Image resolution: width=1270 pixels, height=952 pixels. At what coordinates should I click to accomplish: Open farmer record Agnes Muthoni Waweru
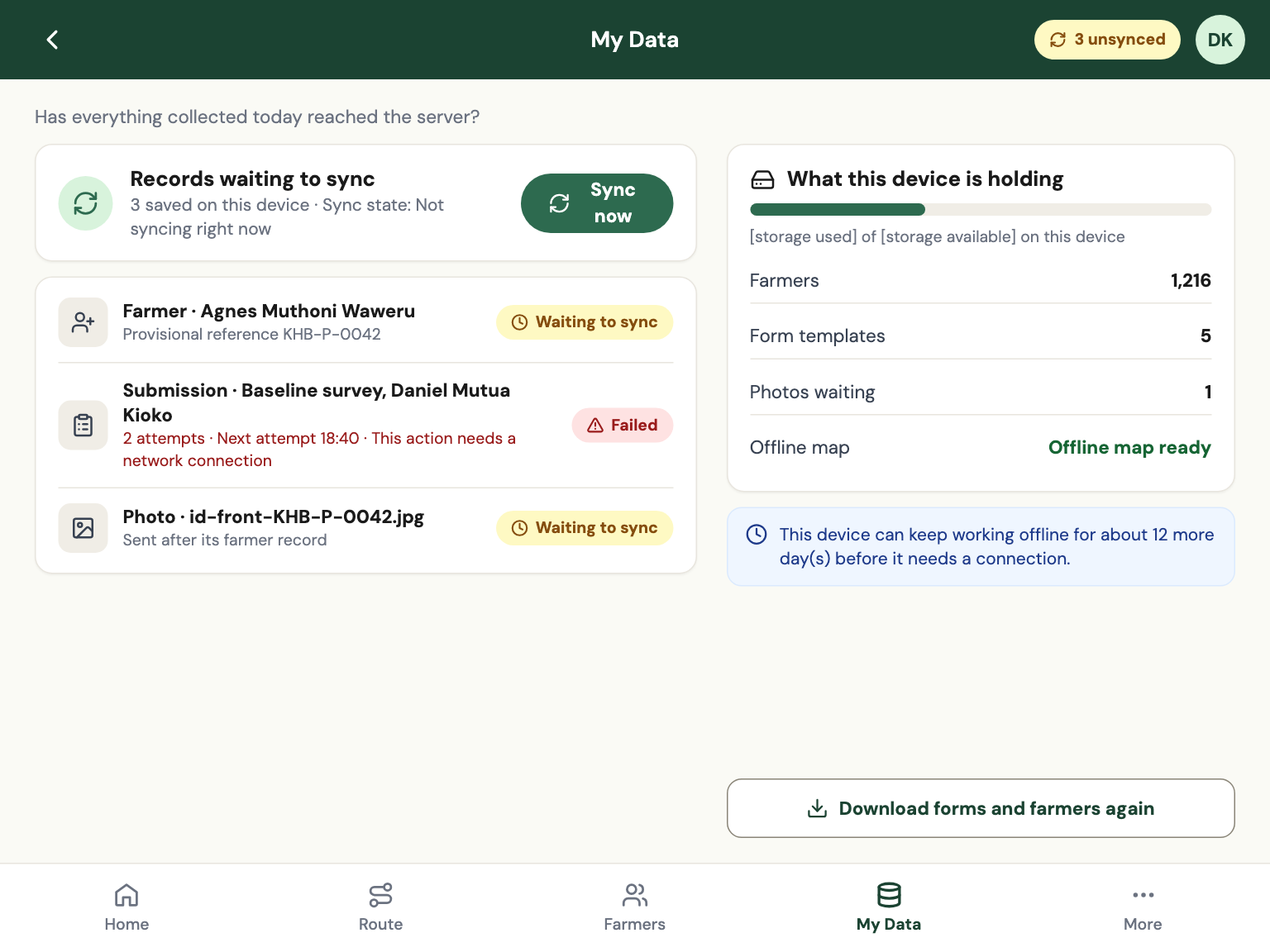(x=366, y=322)
